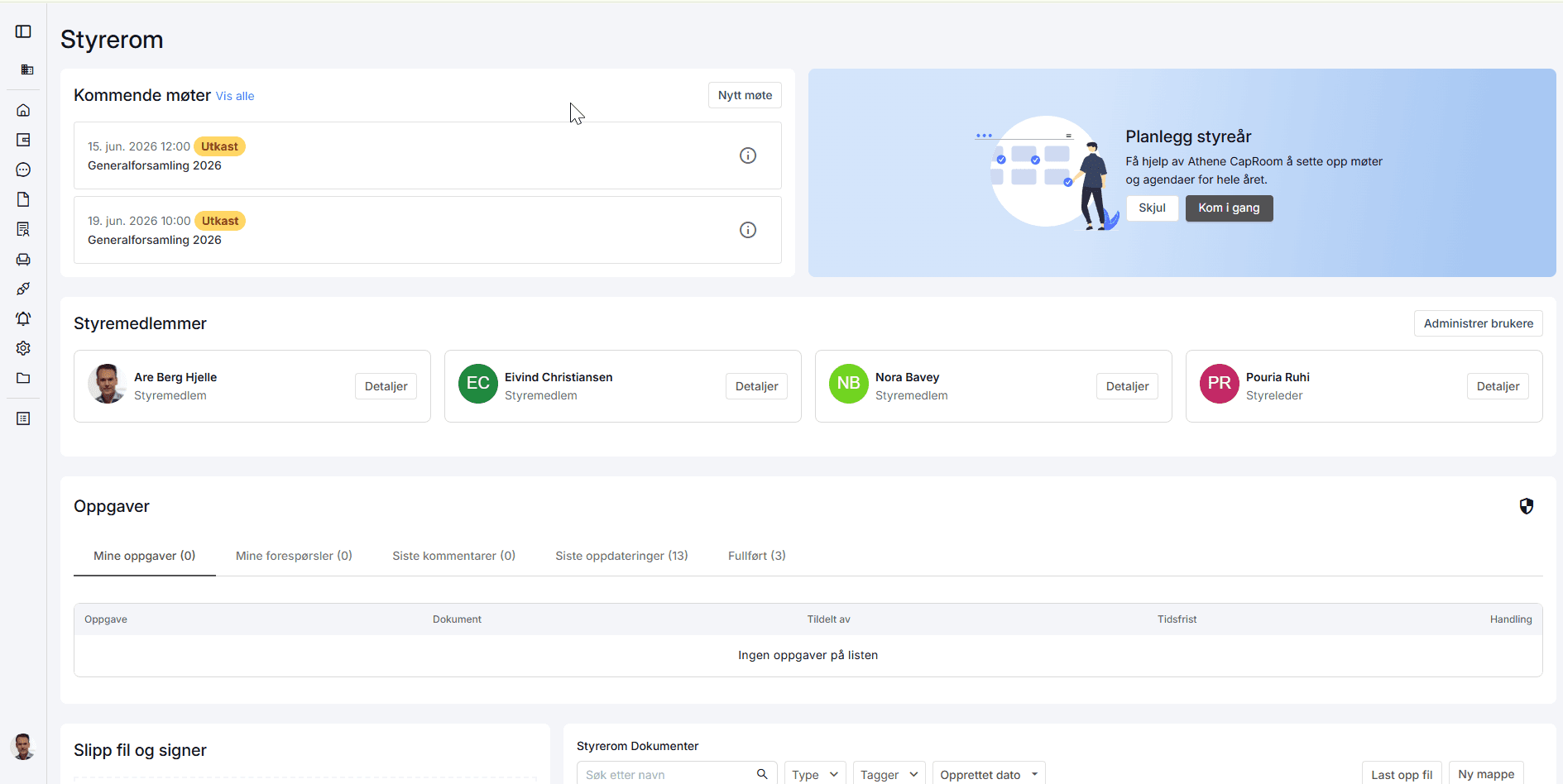This screenshot has width=1563, height=784.
Task: Click the Dokument column header
Action: [457, 619]
